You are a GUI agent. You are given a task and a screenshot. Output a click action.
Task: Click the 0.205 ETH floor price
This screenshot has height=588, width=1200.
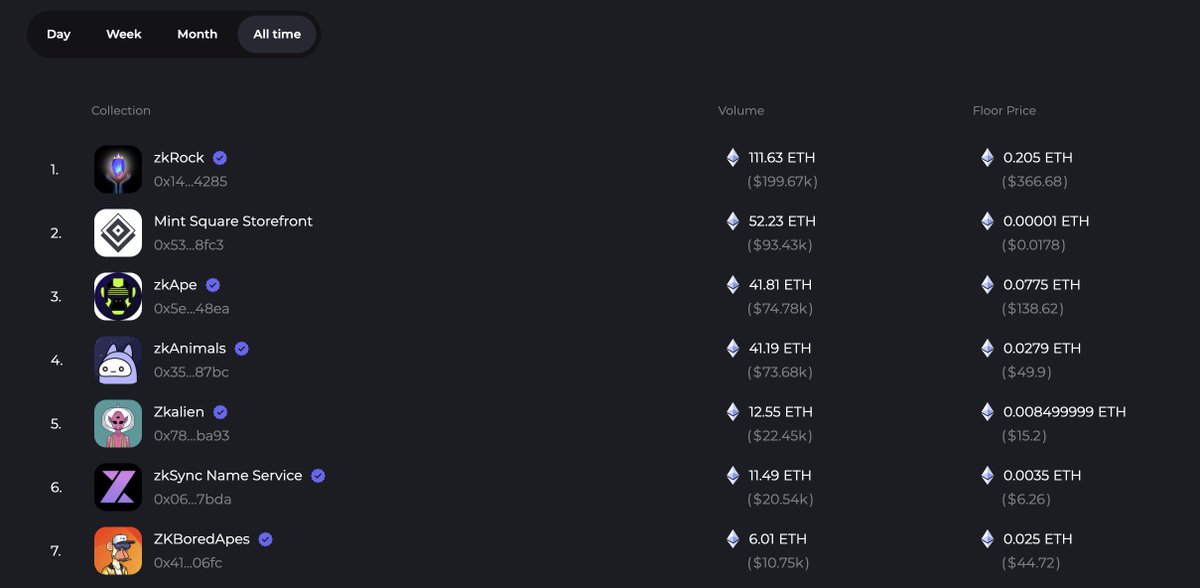(x=1038, y=158)
